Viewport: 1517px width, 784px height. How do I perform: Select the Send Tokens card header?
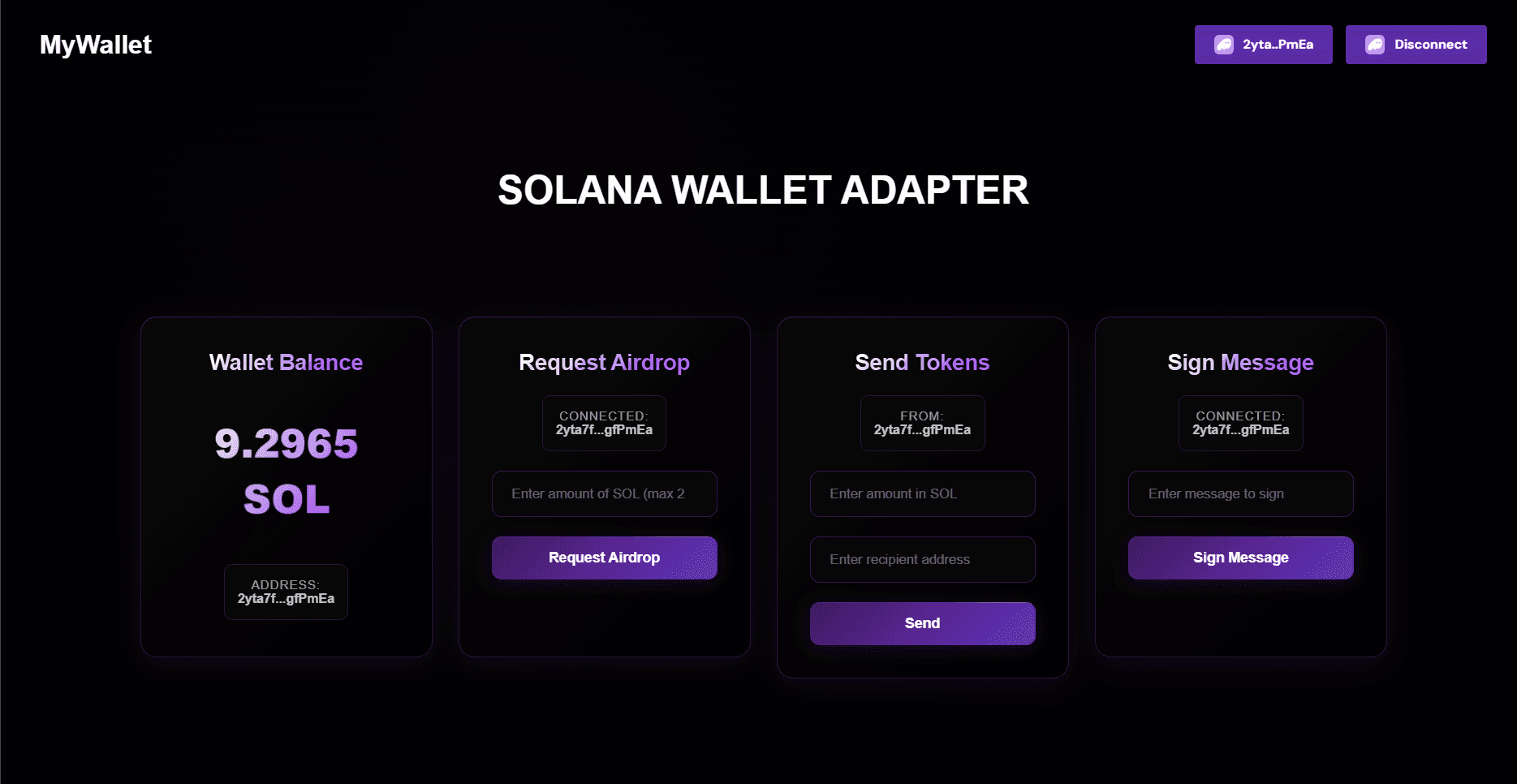(x=922, y=363)
